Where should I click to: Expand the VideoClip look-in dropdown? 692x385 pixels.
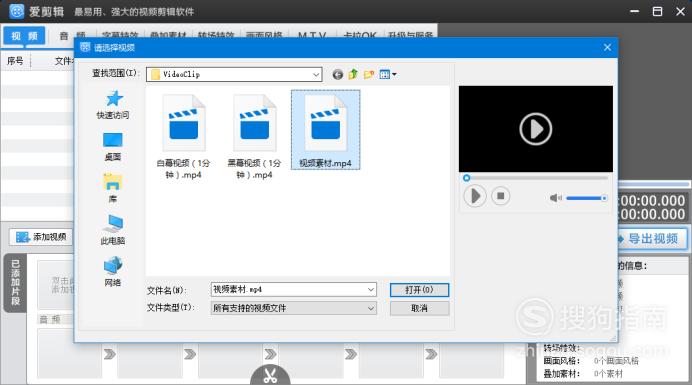pyautogui.click(x=316, y=75)
